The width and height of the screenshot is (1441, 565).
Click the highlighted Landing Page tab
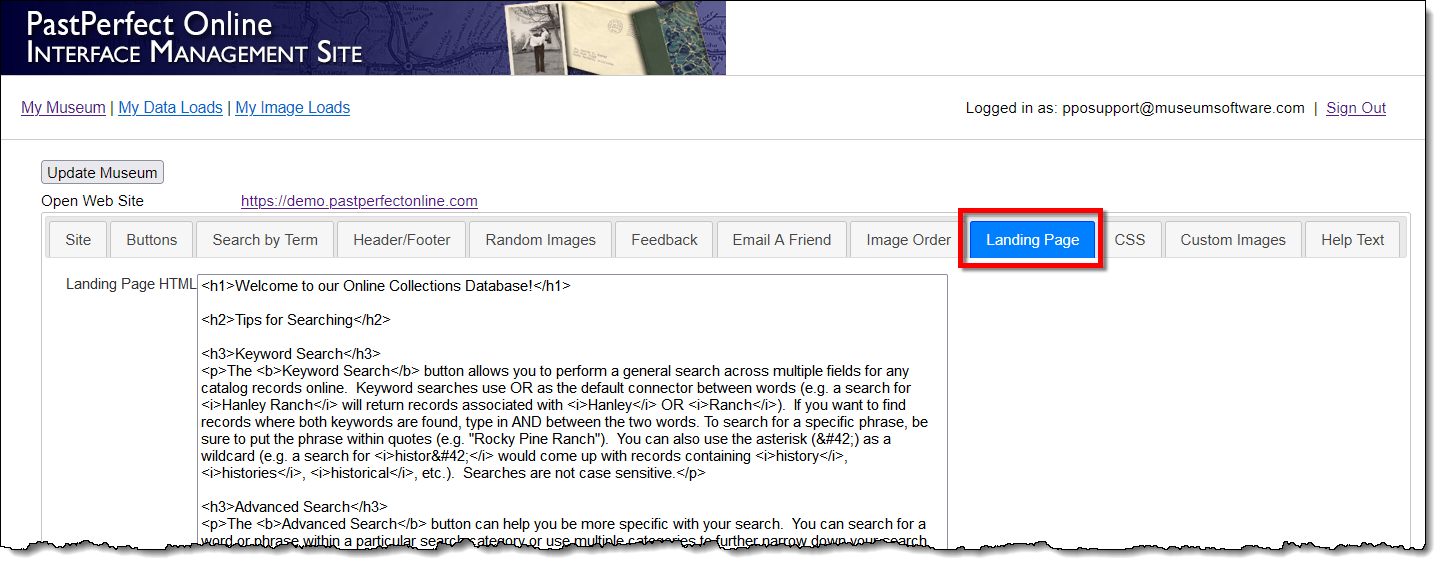click(x=1032, y=240)
